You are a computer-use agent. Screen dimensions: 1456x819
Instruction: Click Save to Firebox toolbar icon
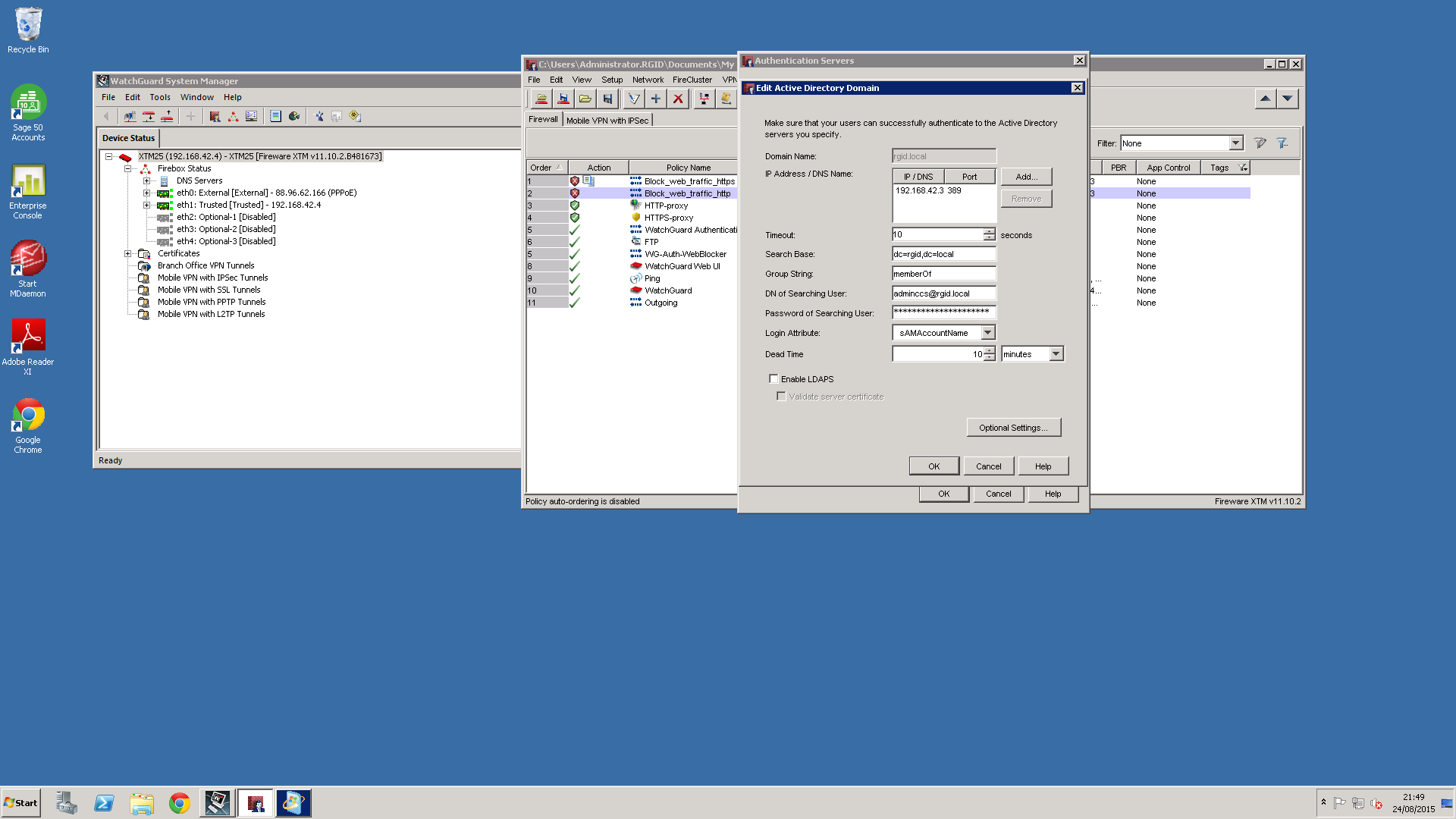pos(563,99)
